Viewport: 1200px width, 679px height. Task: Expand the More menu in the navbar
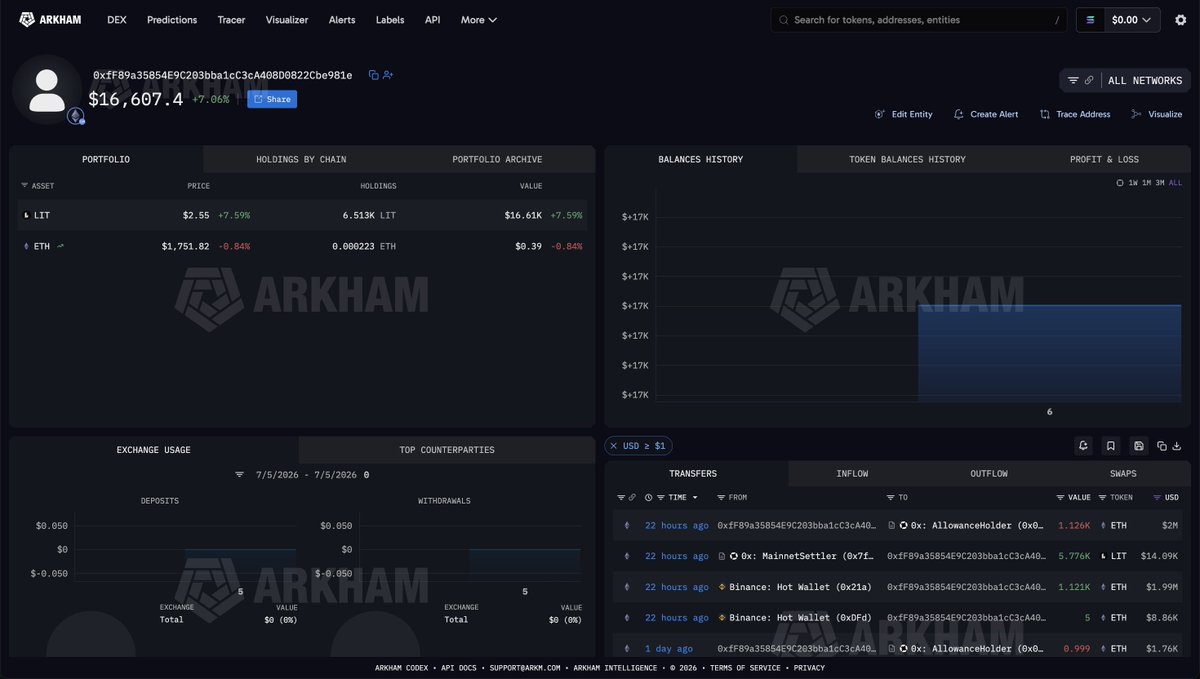tap(479, 20)
